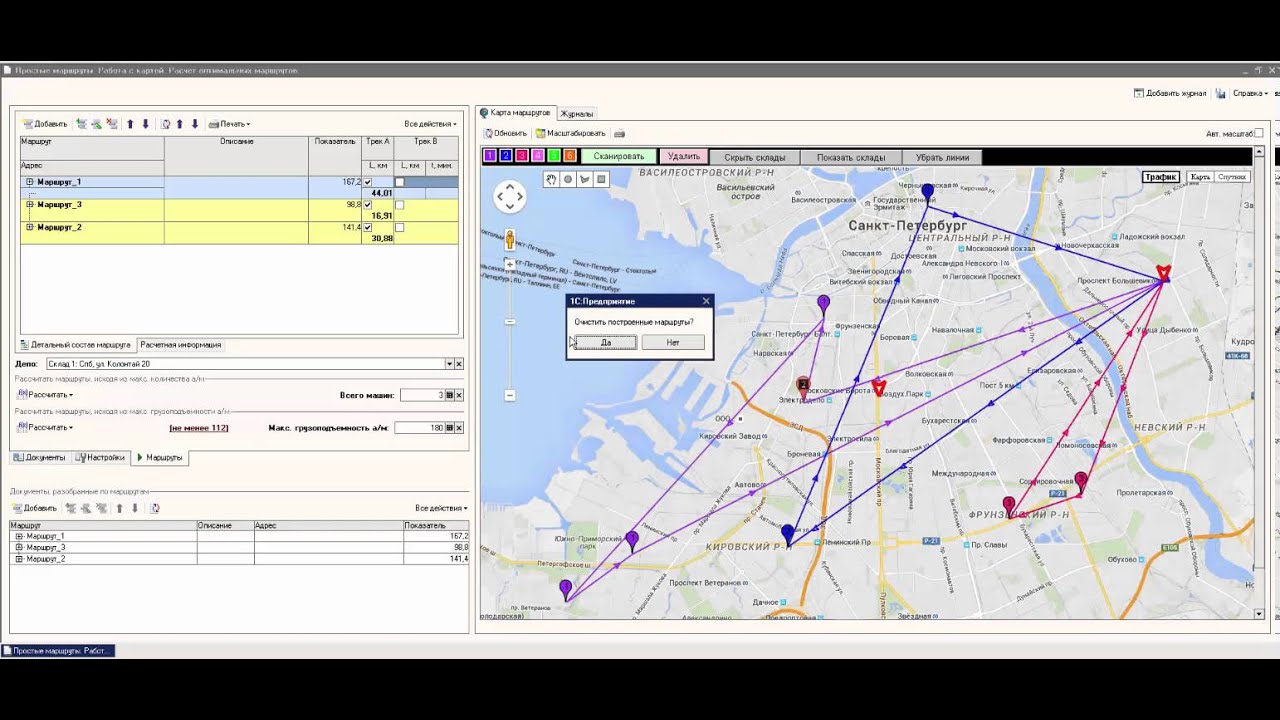This screenshot has height=720, width=1280.
Task: Select the polyline drawing tool on the map
Action: click(585, 179)
